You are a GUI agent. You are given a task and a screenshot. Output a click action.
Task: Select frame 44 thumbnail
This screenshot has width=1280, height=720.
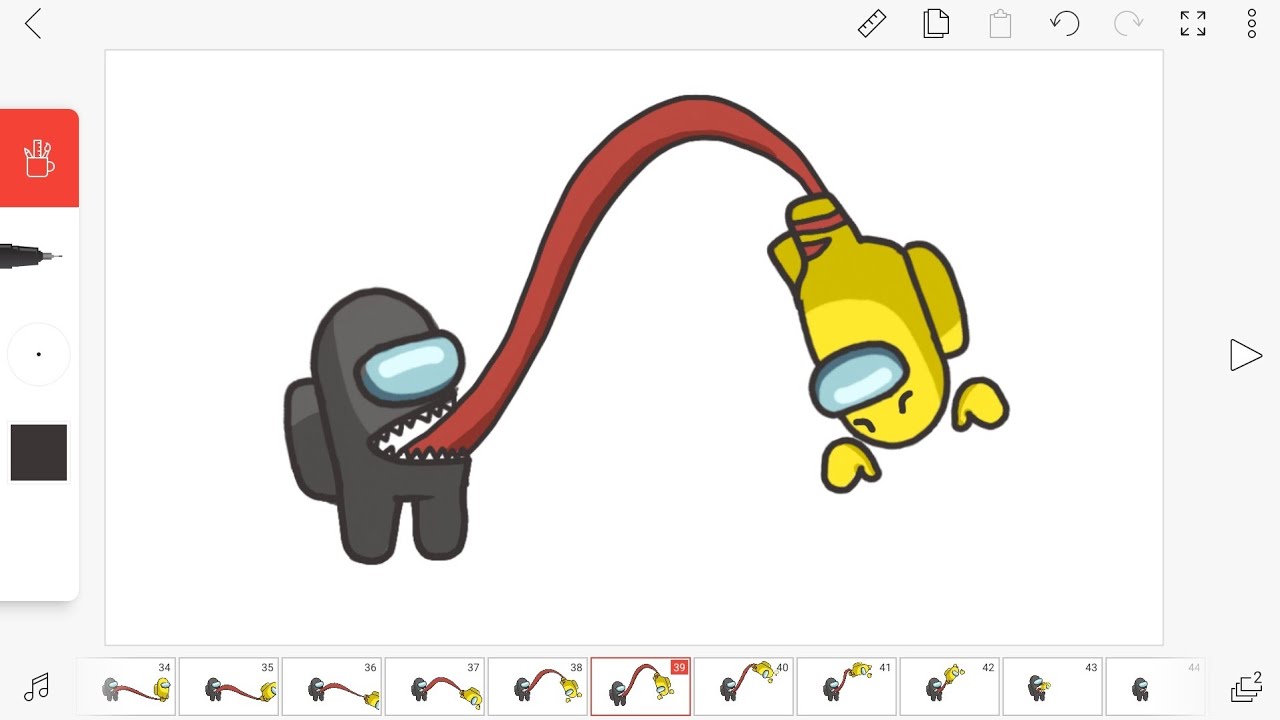pos(1155,686)
